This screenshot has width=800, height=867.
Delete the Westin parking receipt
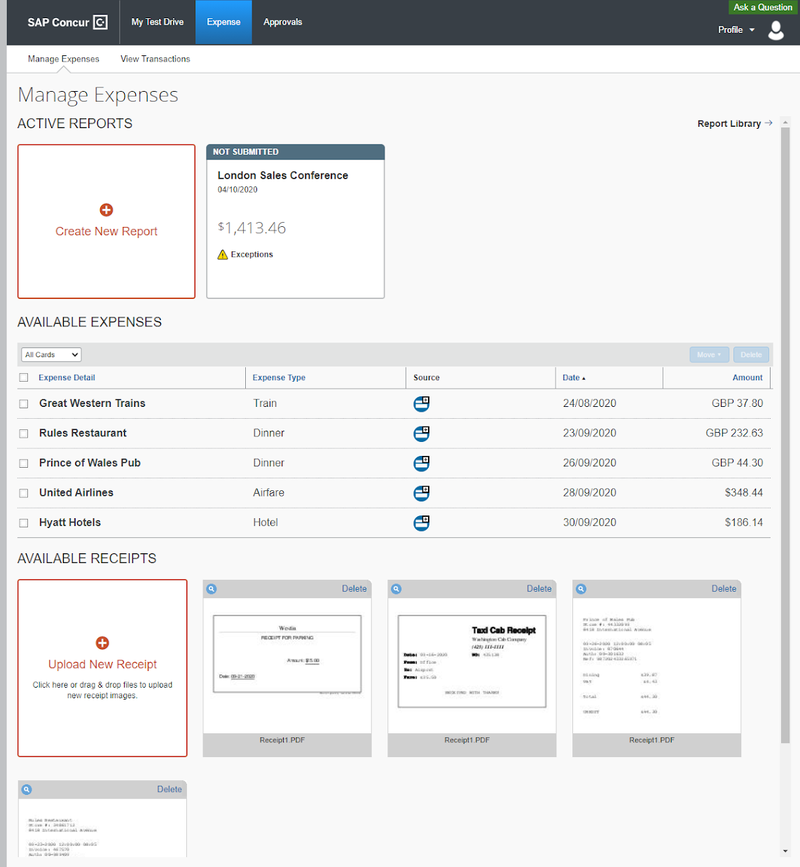point(354,589)
